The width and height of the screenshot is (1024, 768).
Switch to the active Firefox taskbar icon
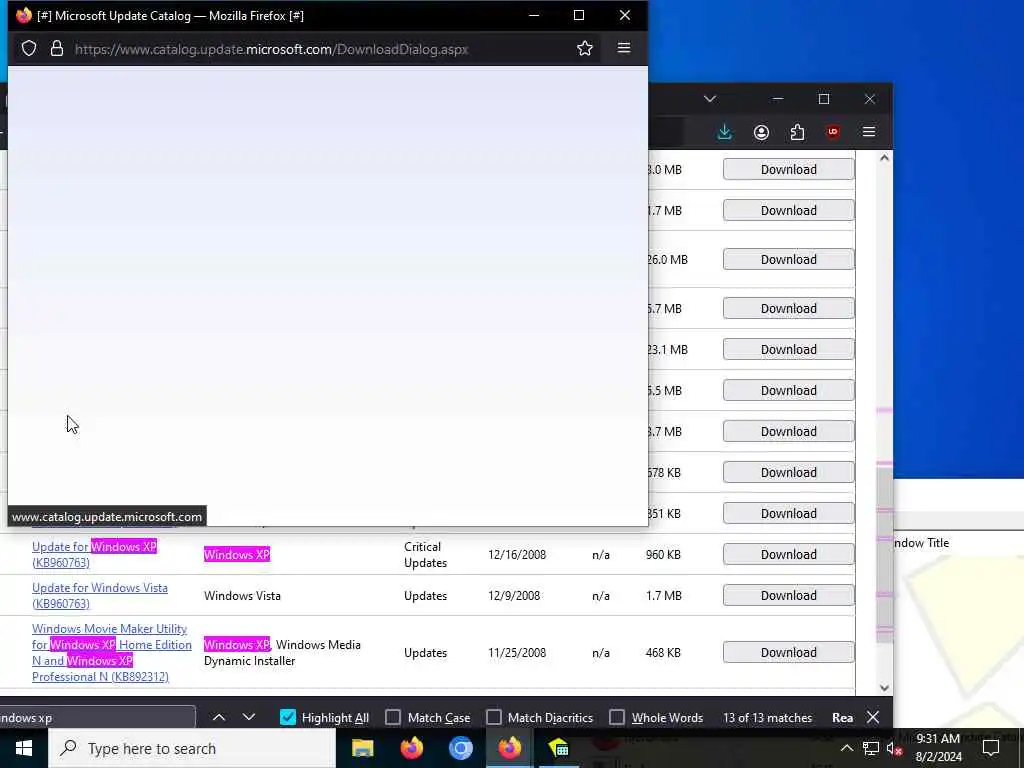[509, 748]
